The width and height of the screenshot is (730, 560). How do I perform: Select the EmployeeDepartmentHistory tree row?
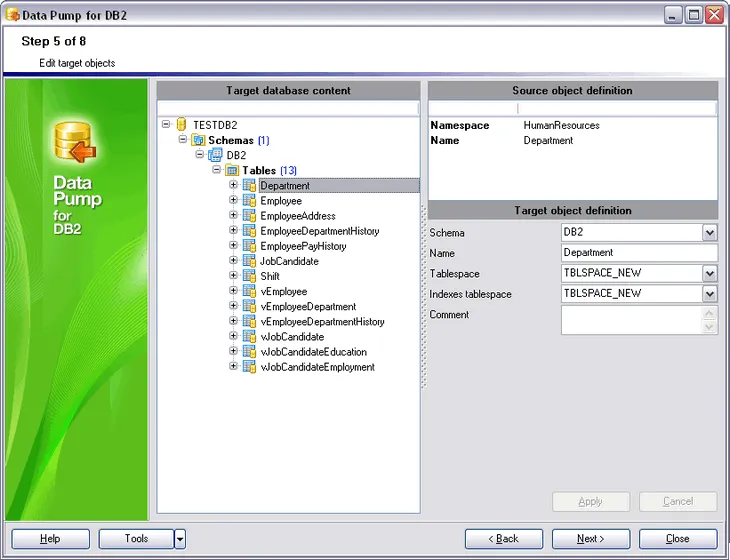(x=320, y=231)
